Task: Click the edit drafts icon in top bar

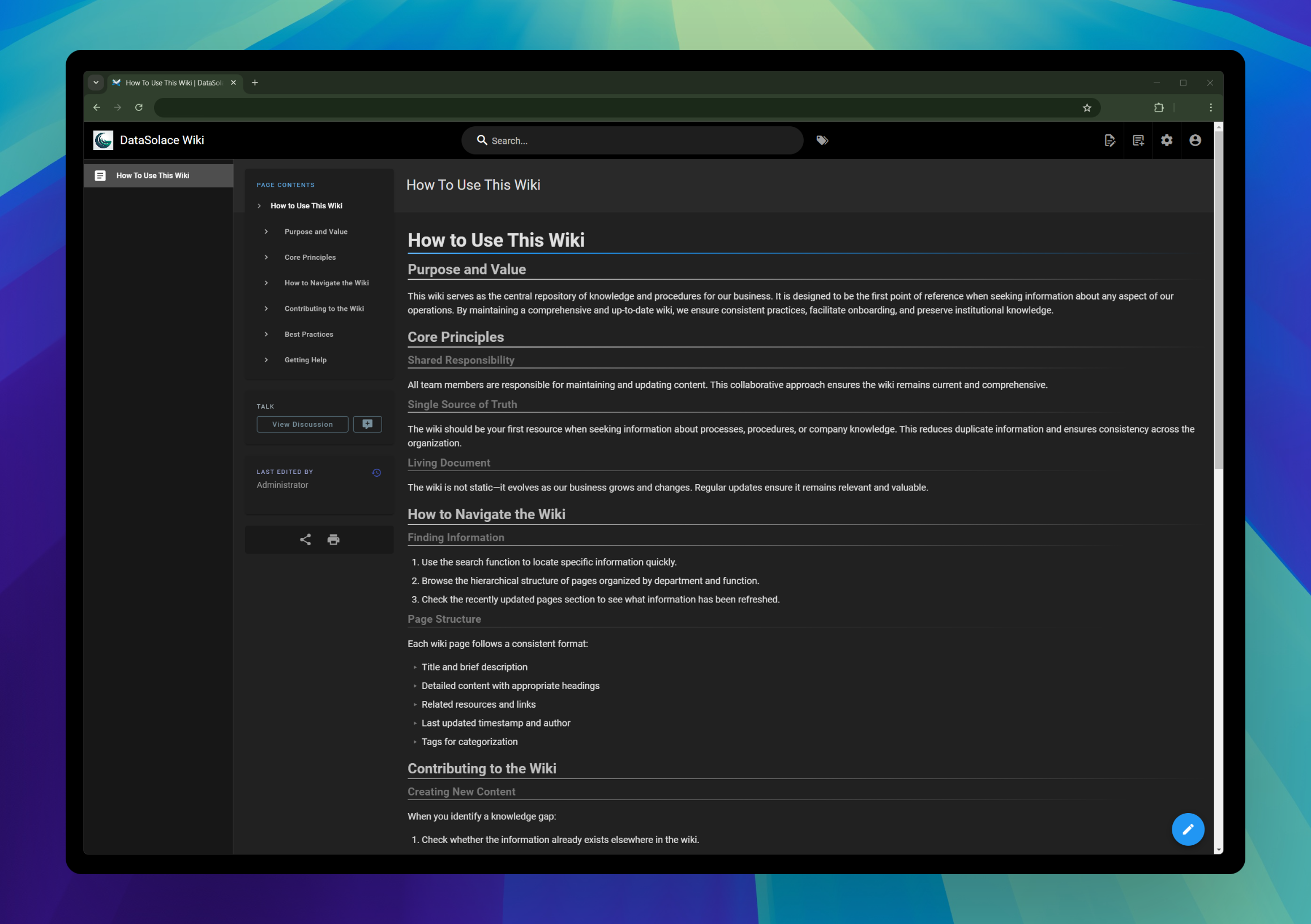Action: [x=1110, y=140]
